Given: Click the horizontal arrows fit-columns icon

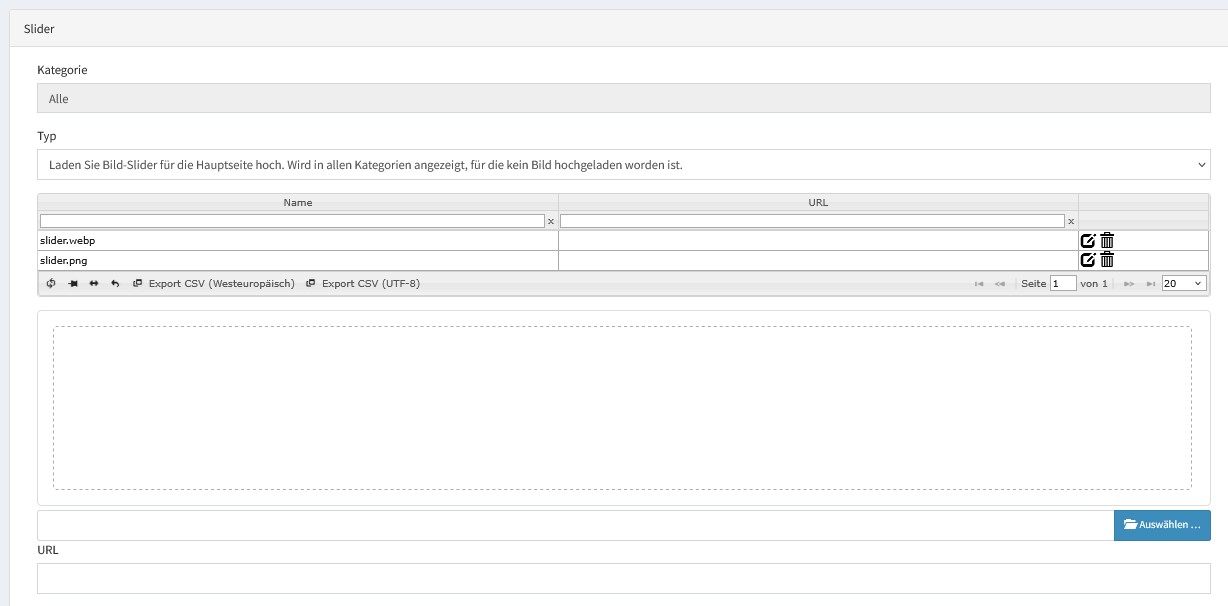Looking at the screenshot, I should (94, 284).
